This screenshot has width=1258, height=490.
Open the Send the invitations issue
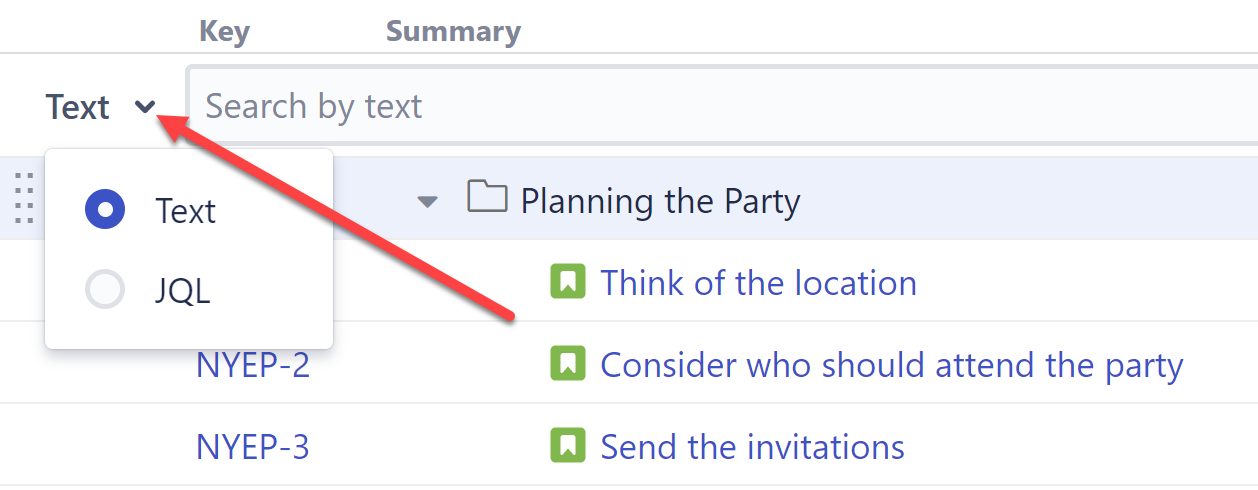click(752, 446)
